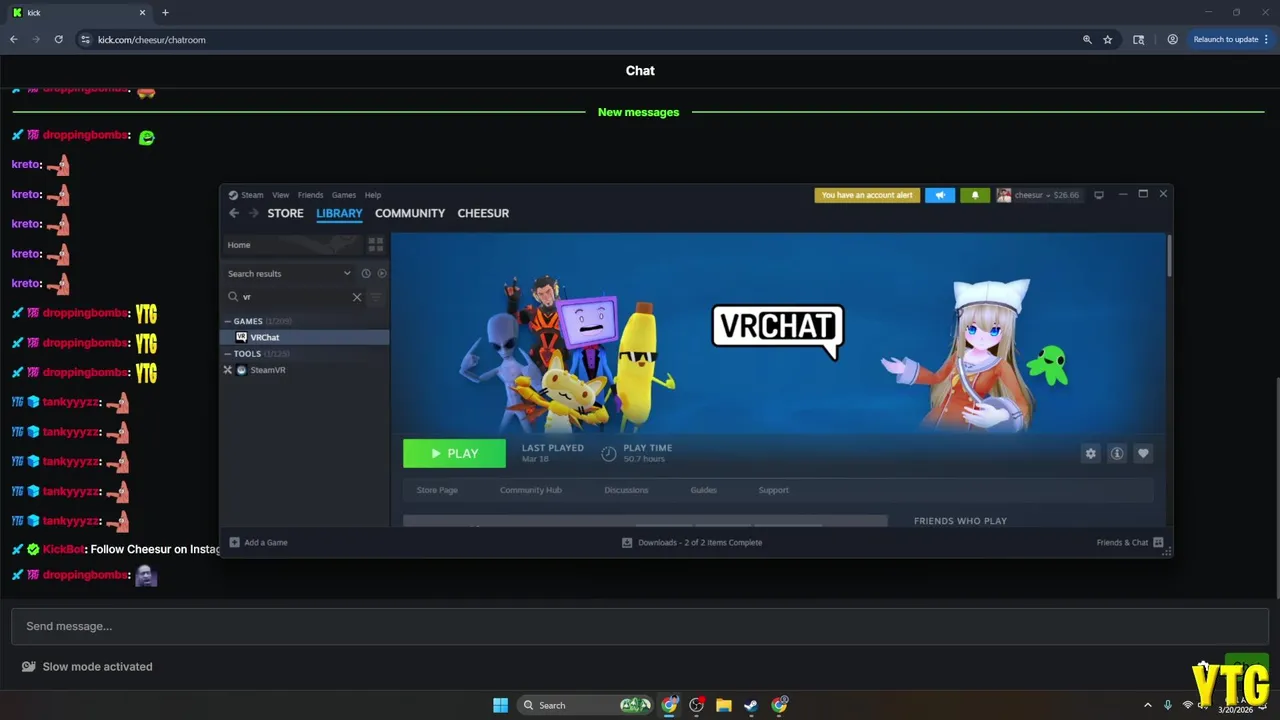Open VRChat Store Page link
This screenshot has width=1280, height=720.
[x=437, y=490]
